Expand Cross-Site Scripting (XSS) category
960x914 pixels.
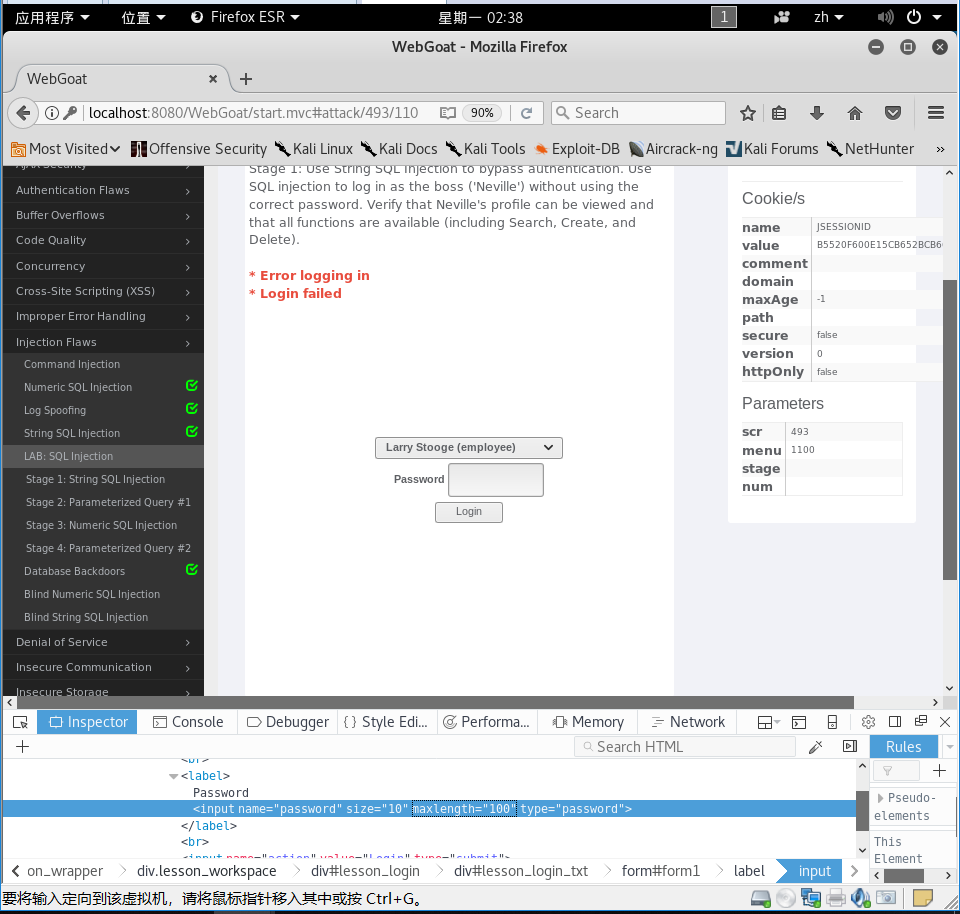(x=103, y=291)
